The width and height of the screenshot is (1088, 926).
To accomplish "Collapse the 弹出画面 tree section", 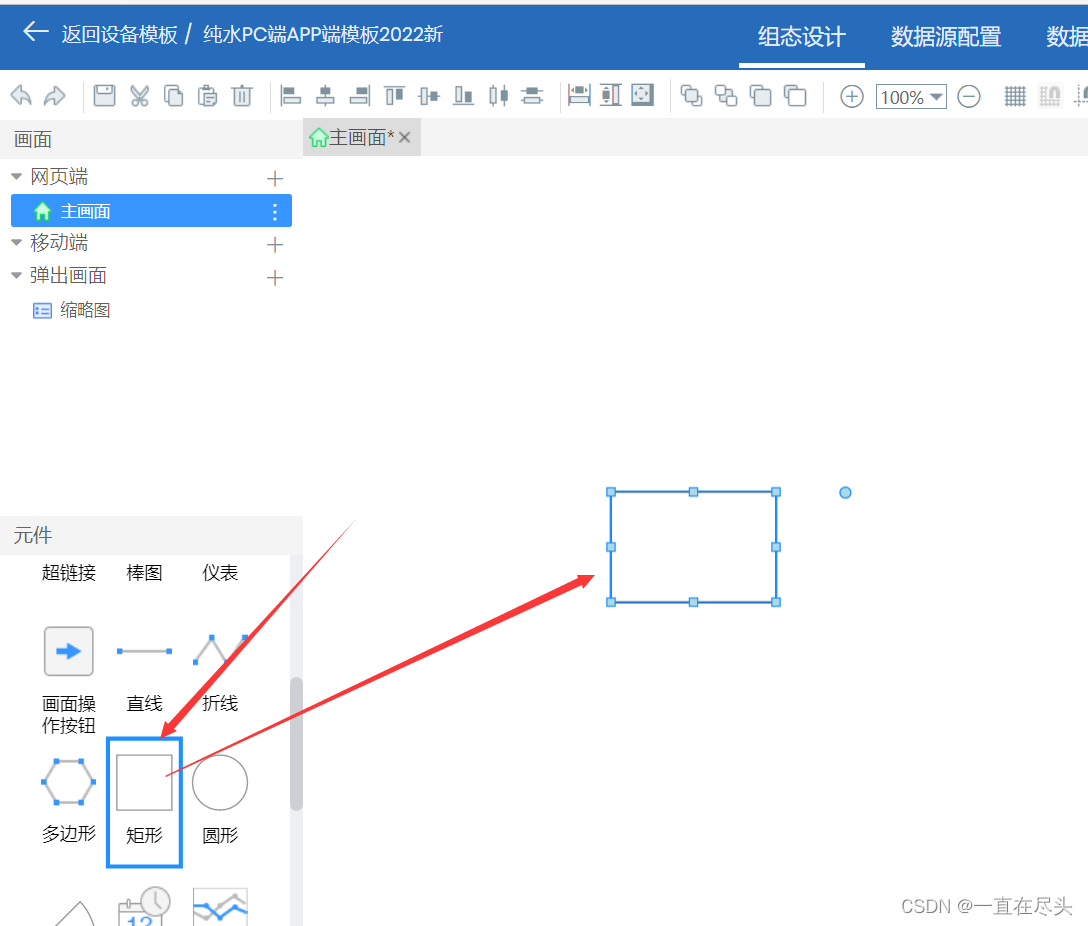I will pos(16,276).
